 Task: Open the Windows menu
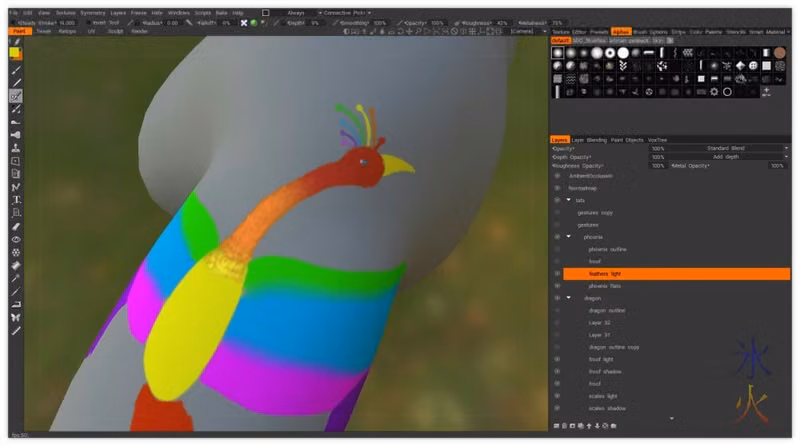pyautogui.click(x=179, y=13)
